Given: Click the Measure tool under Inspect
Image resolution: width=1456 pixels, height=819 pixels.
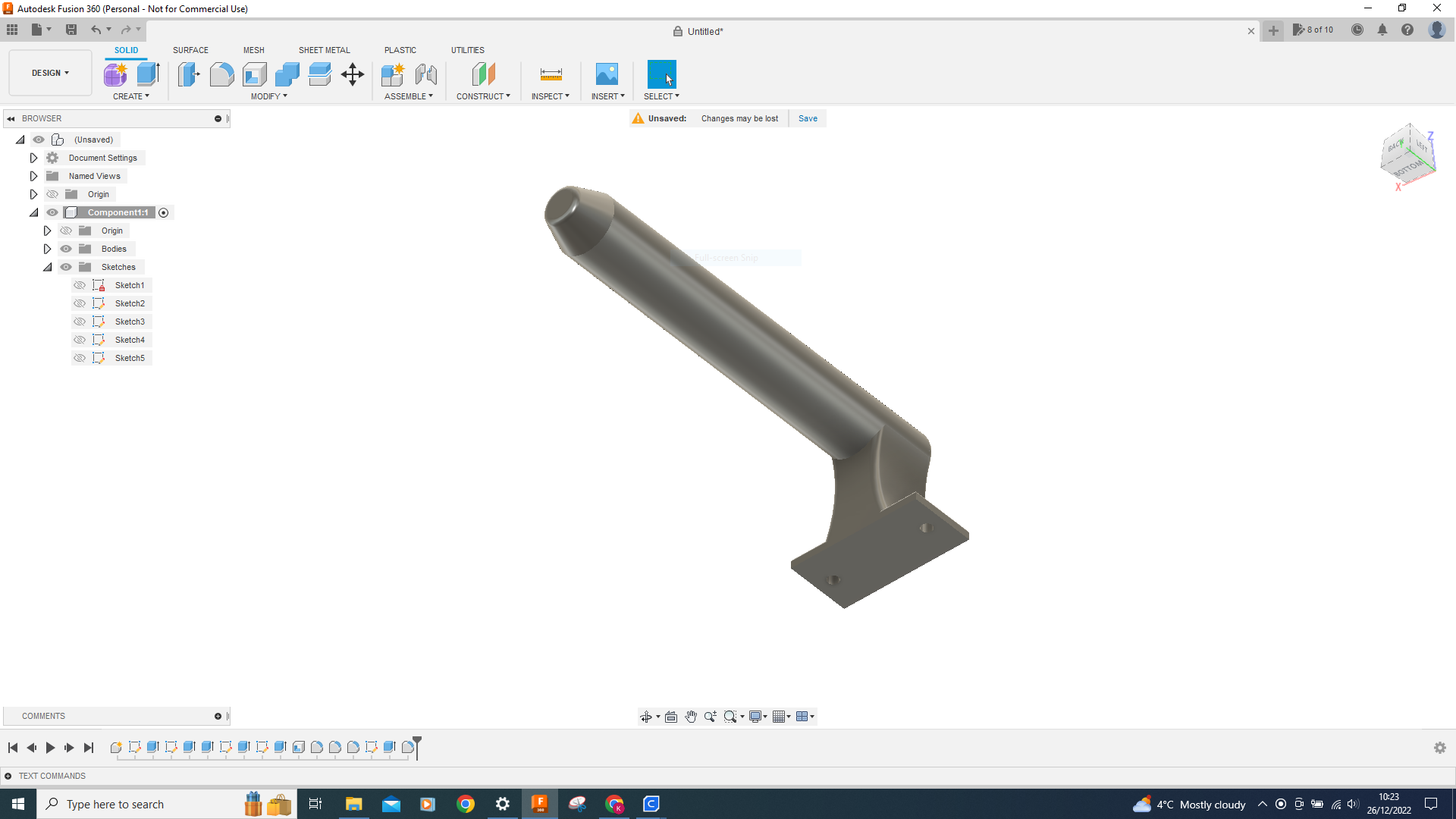Looking at the screenshot, I should pyautogui.click(x=551, y=74).
